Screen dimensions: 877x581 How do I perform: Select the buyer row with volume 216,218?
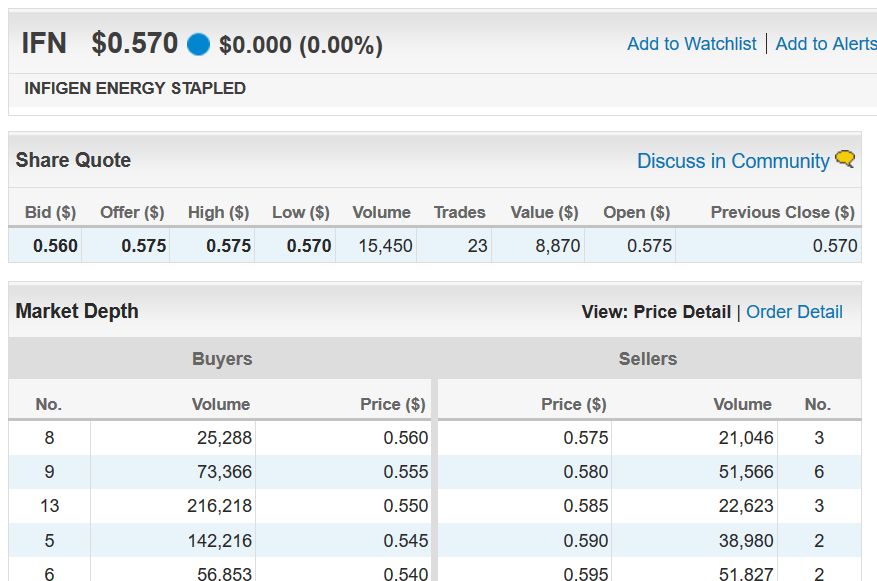pos(220,506)
